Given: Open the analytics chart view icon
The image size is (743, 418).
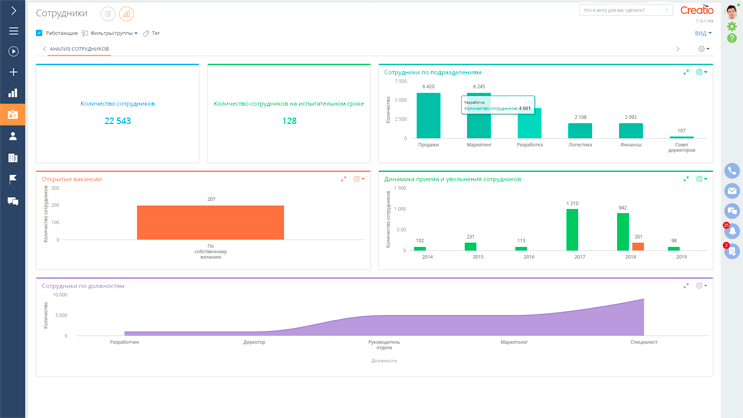Looking at the screenshot, I should 126,14.
